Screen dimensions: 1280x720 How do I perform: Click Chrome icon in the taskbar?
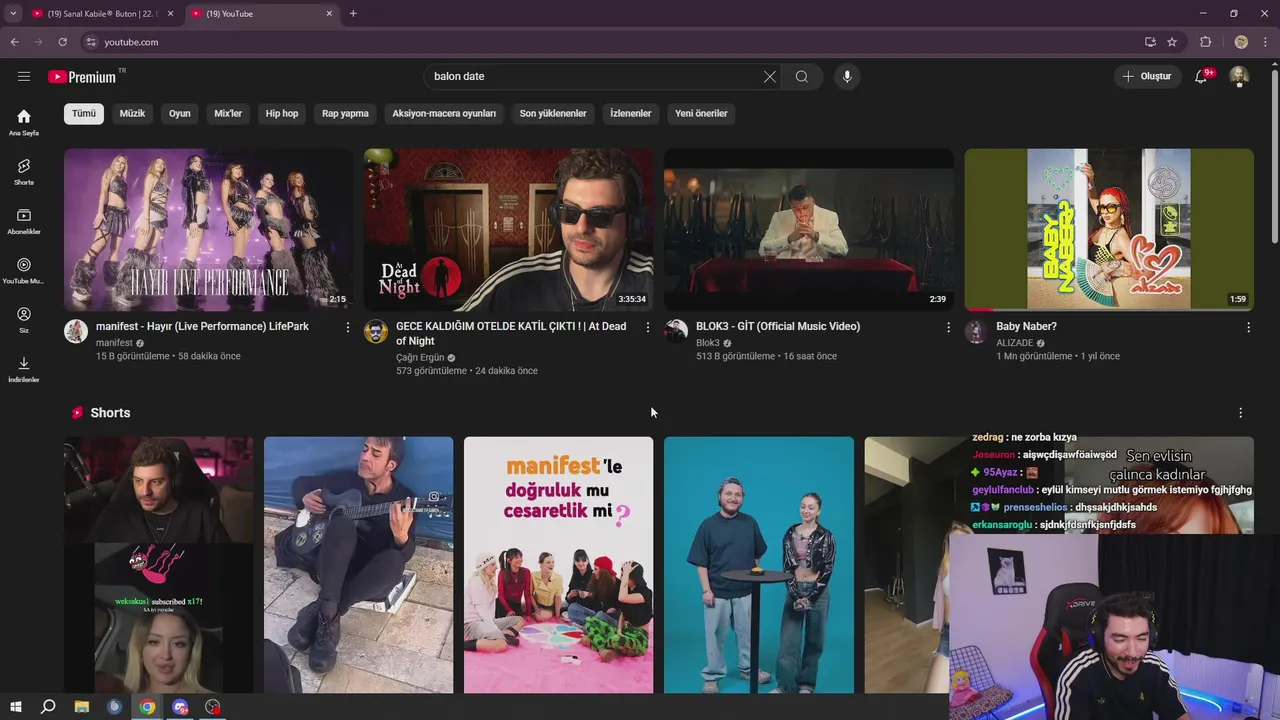tap(147, 707)
